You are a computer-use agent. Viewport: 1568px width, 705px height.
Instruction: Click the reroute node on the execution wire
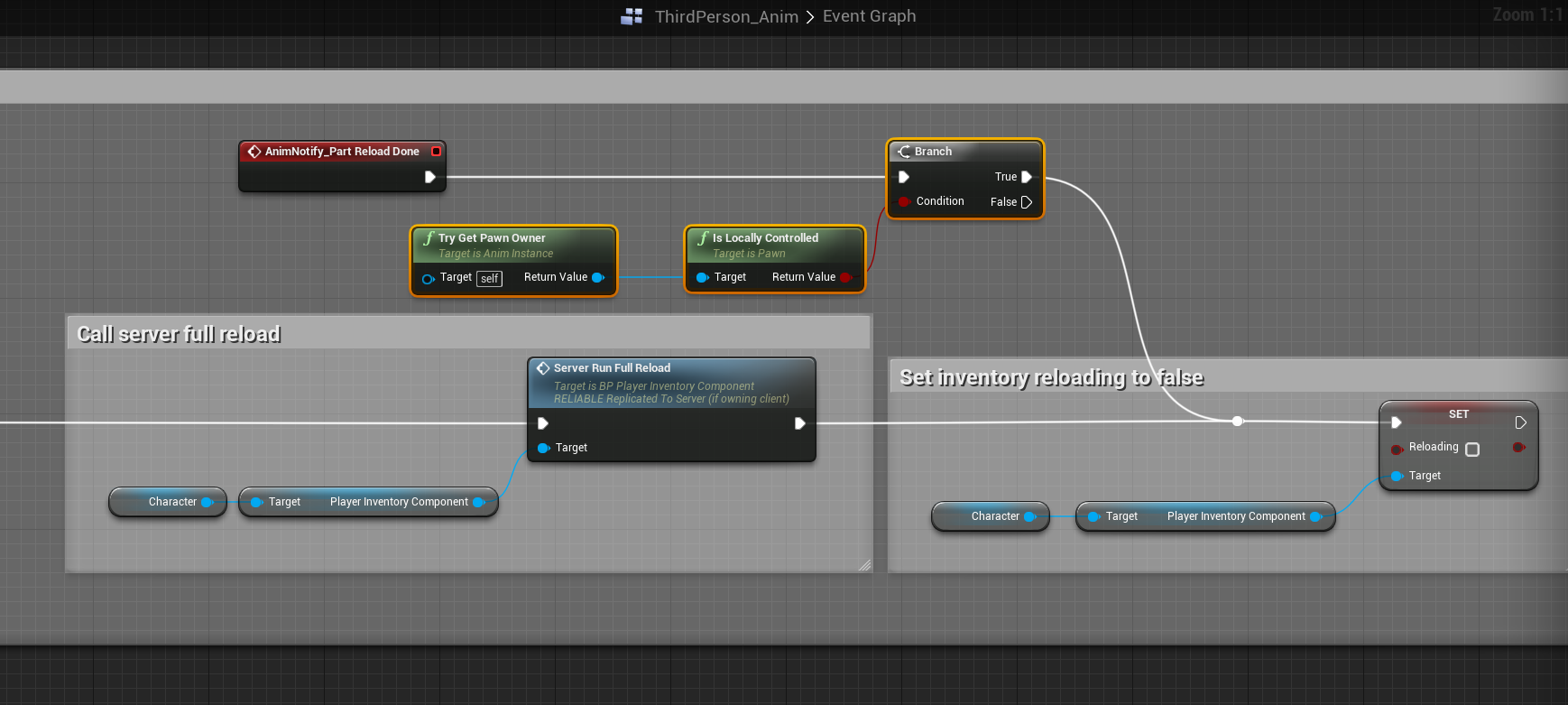tap(1238, 422)
